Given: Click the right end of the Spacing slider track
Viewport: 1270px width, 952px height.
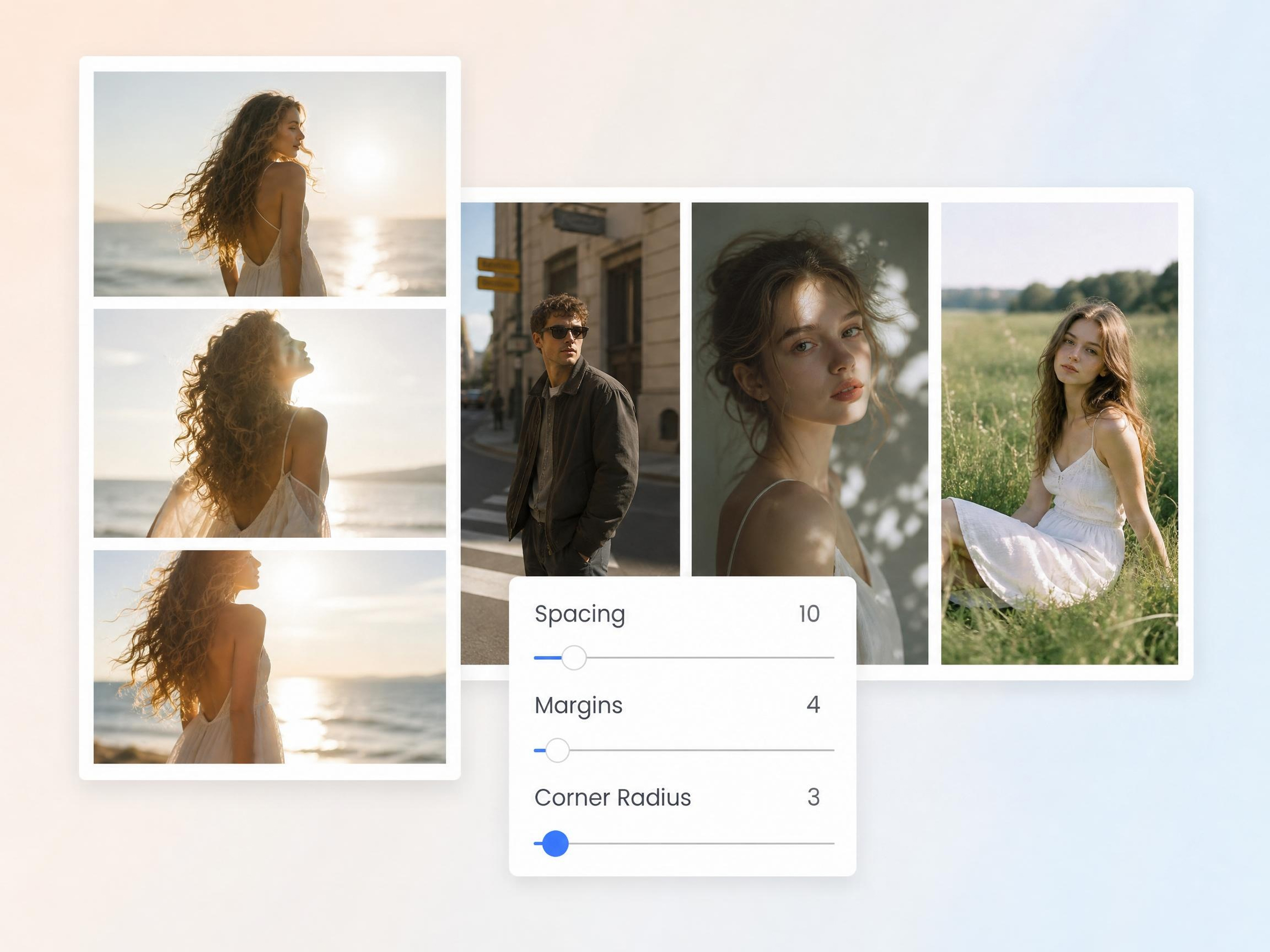Looking at the screenshot, I should click(831, 658).
